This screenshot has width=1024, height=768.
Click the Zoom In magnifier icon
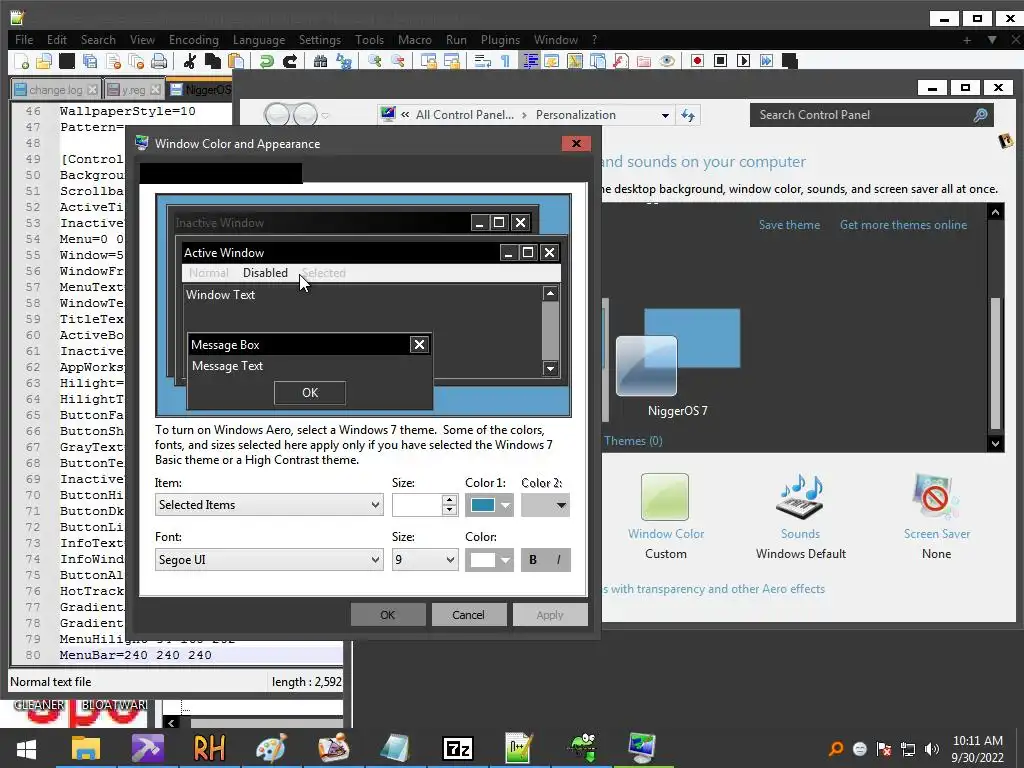374,61
